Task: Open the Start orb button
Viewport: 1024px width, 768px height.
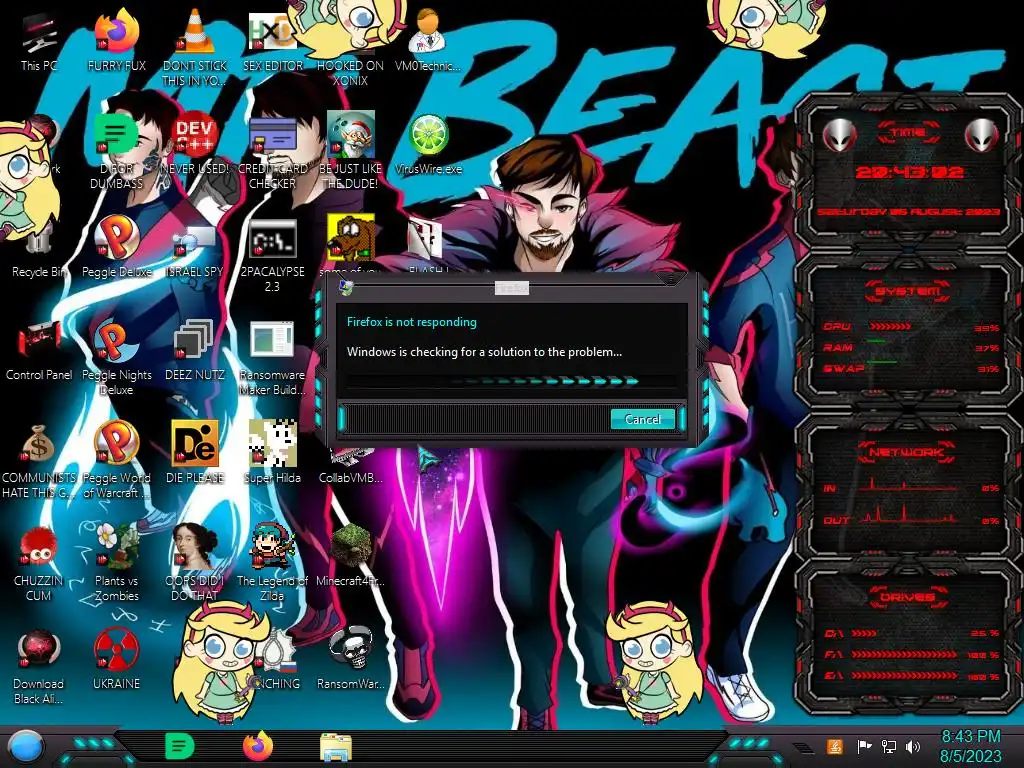Action: [x=25, y=748]
